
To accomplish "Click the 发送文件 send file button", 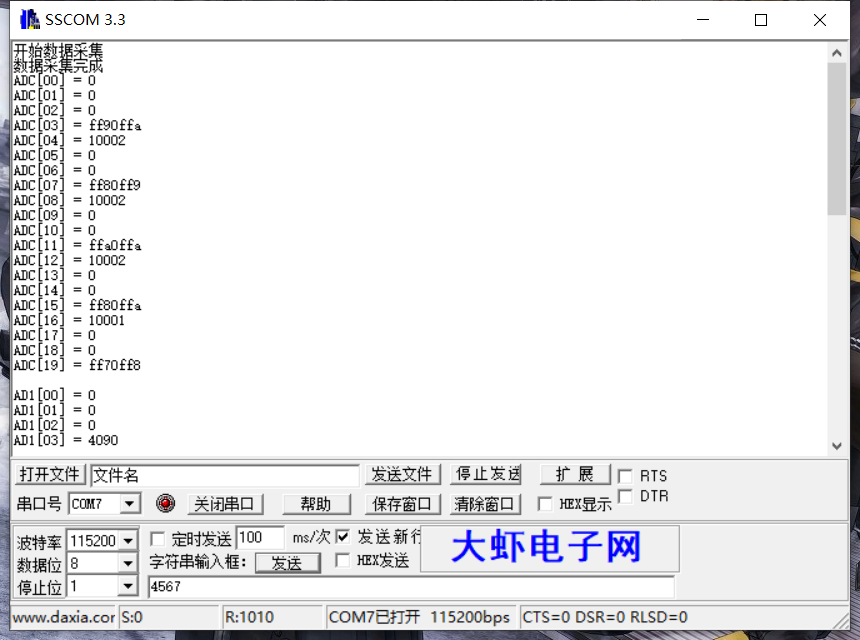I will (x=404, y=474).
